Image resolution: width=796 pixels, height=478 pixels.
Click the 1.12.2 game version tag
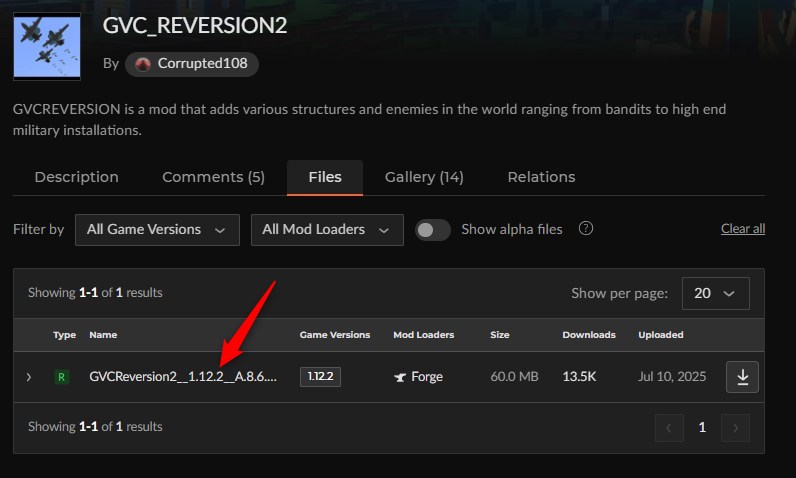(320, 377)
